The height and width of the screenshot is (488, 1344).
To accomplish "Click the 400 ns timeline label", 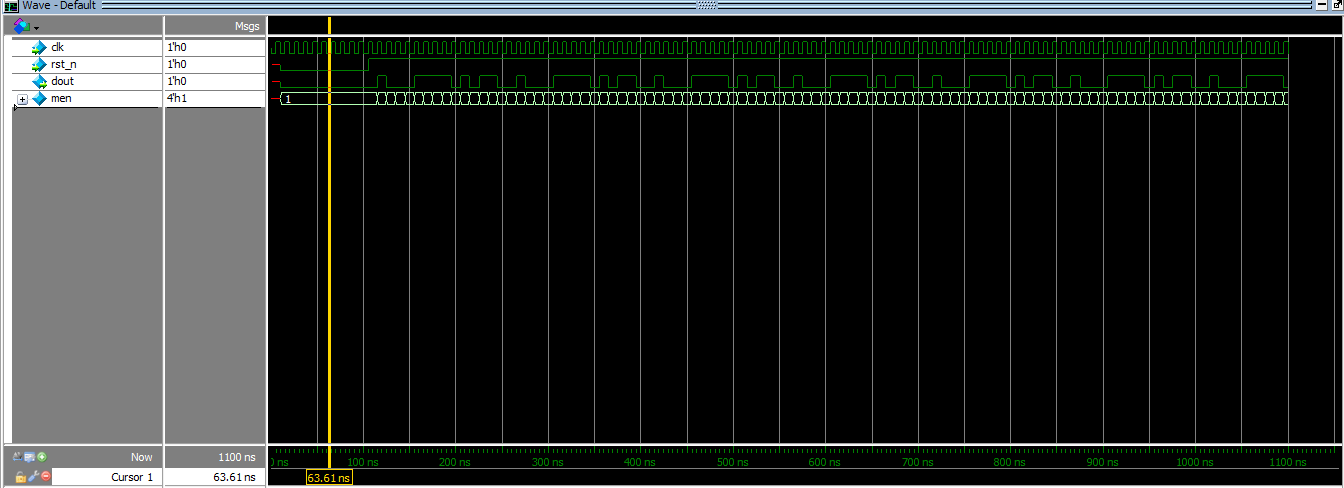I will coord(640,462).
